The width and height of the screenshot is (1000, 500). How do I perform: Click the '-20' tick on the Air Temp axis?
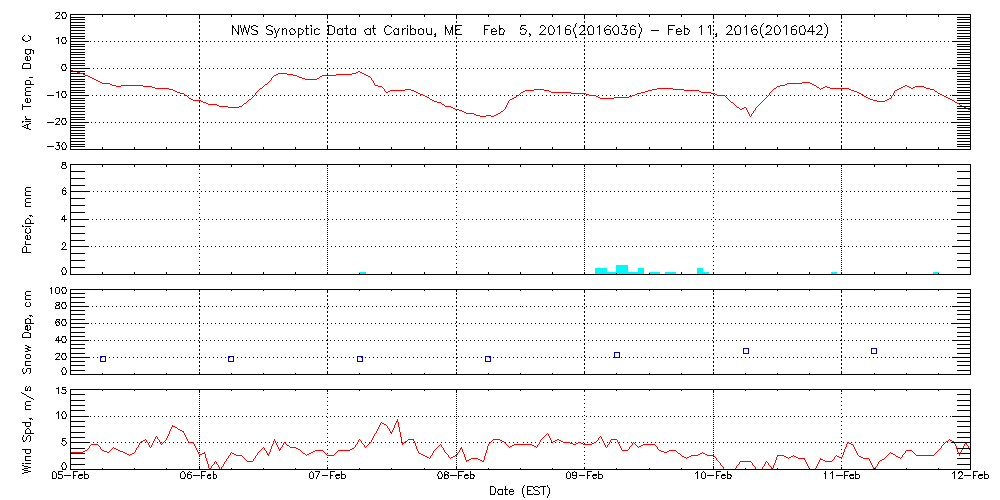pyautogui.click(x=59, y=121)
